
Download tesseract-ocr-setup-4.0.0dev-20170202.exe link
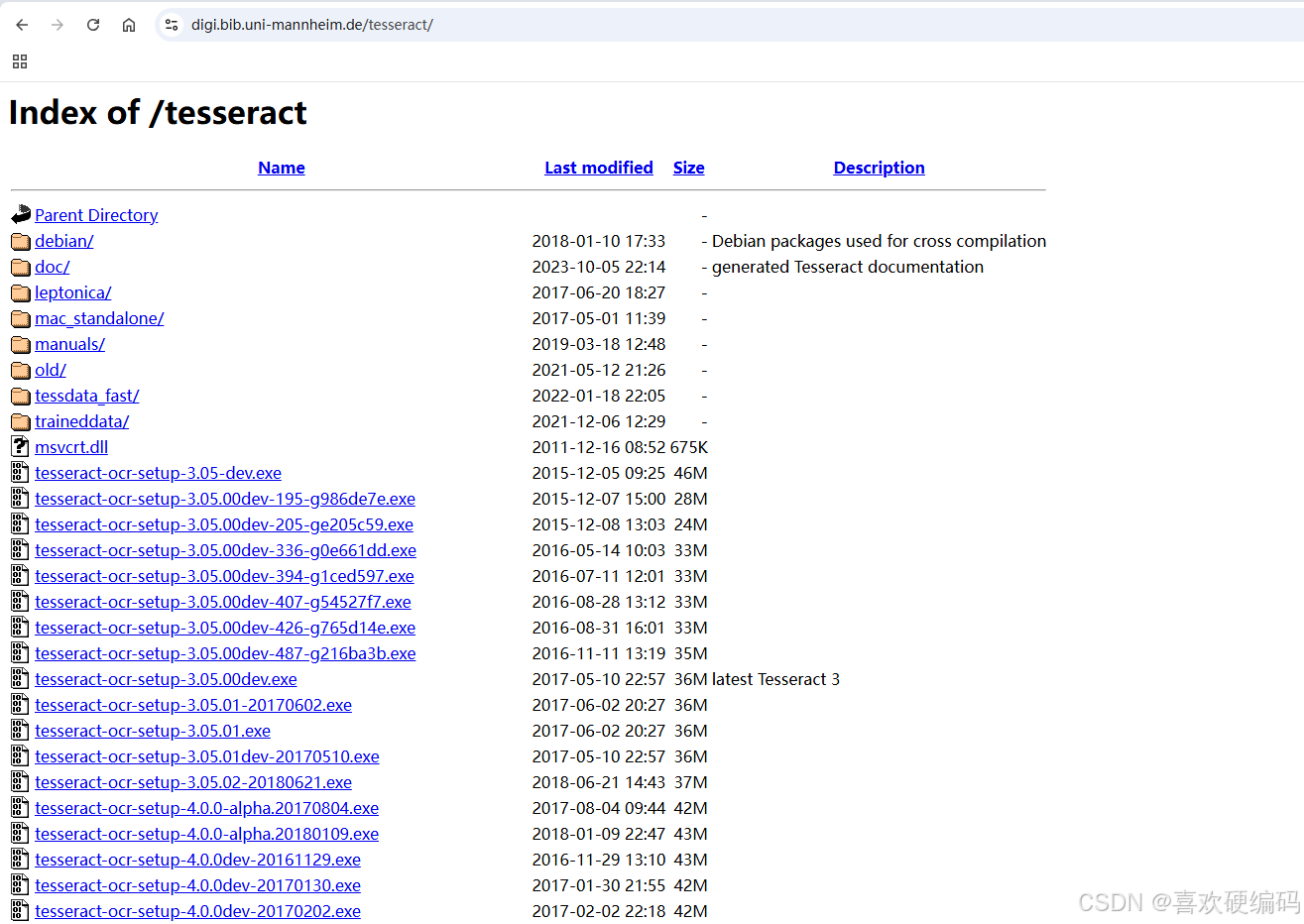[x=197, y=911]
